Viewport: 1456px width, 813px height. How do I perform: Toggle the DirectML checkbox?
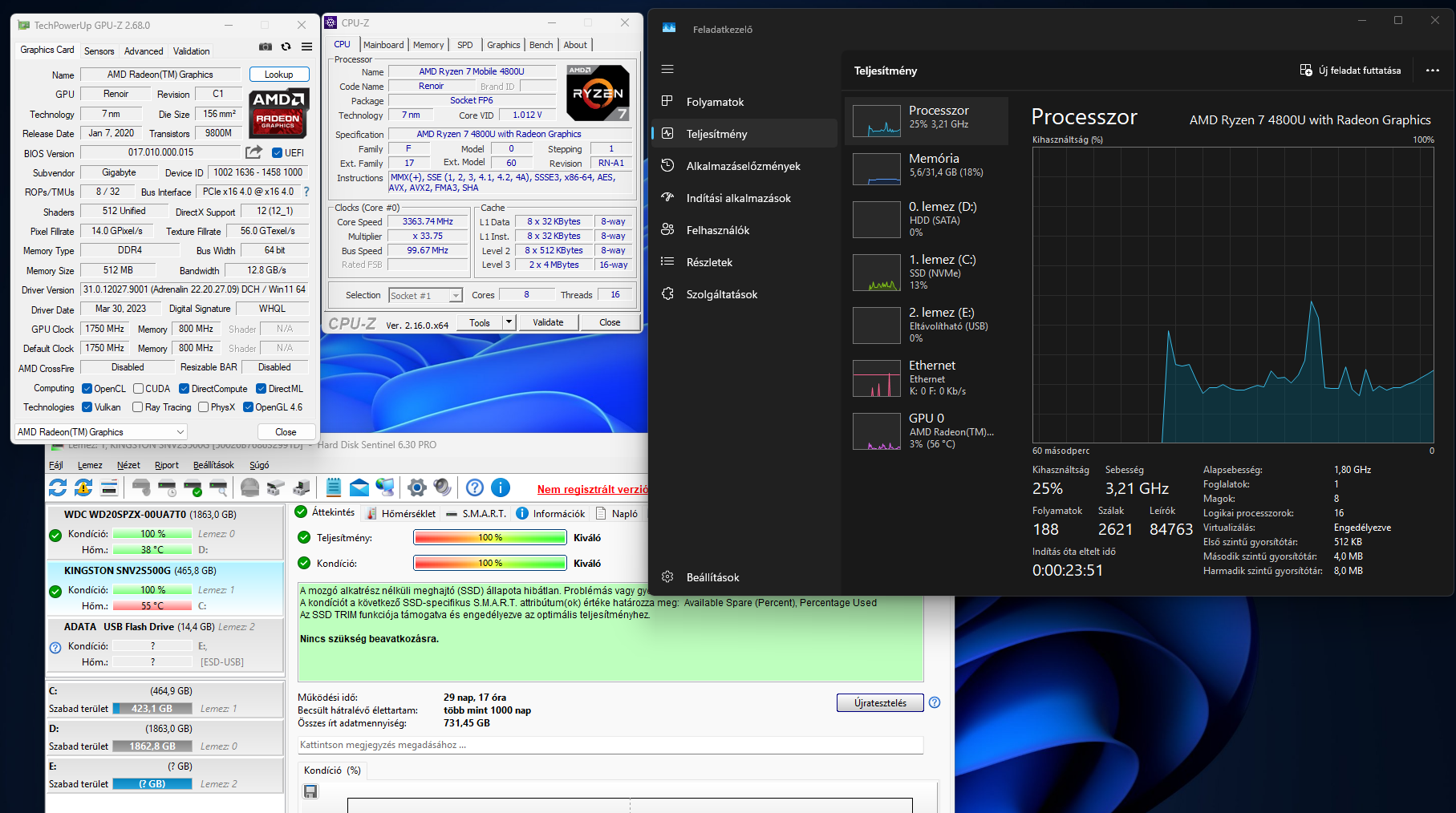(x=261, y=389)
